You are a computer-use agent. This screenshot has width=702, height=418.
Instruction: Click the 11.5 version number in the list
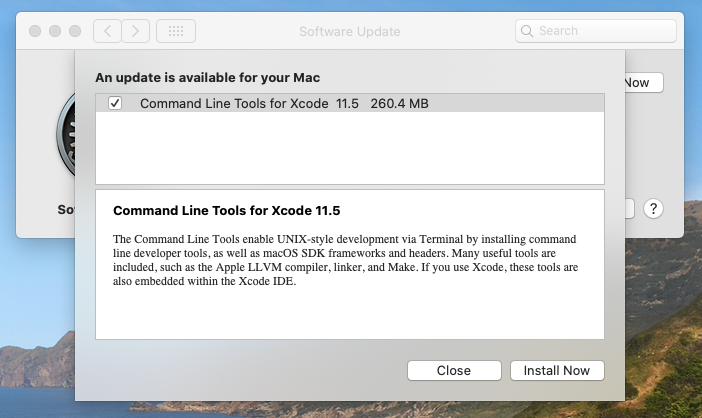coord(347,103)
